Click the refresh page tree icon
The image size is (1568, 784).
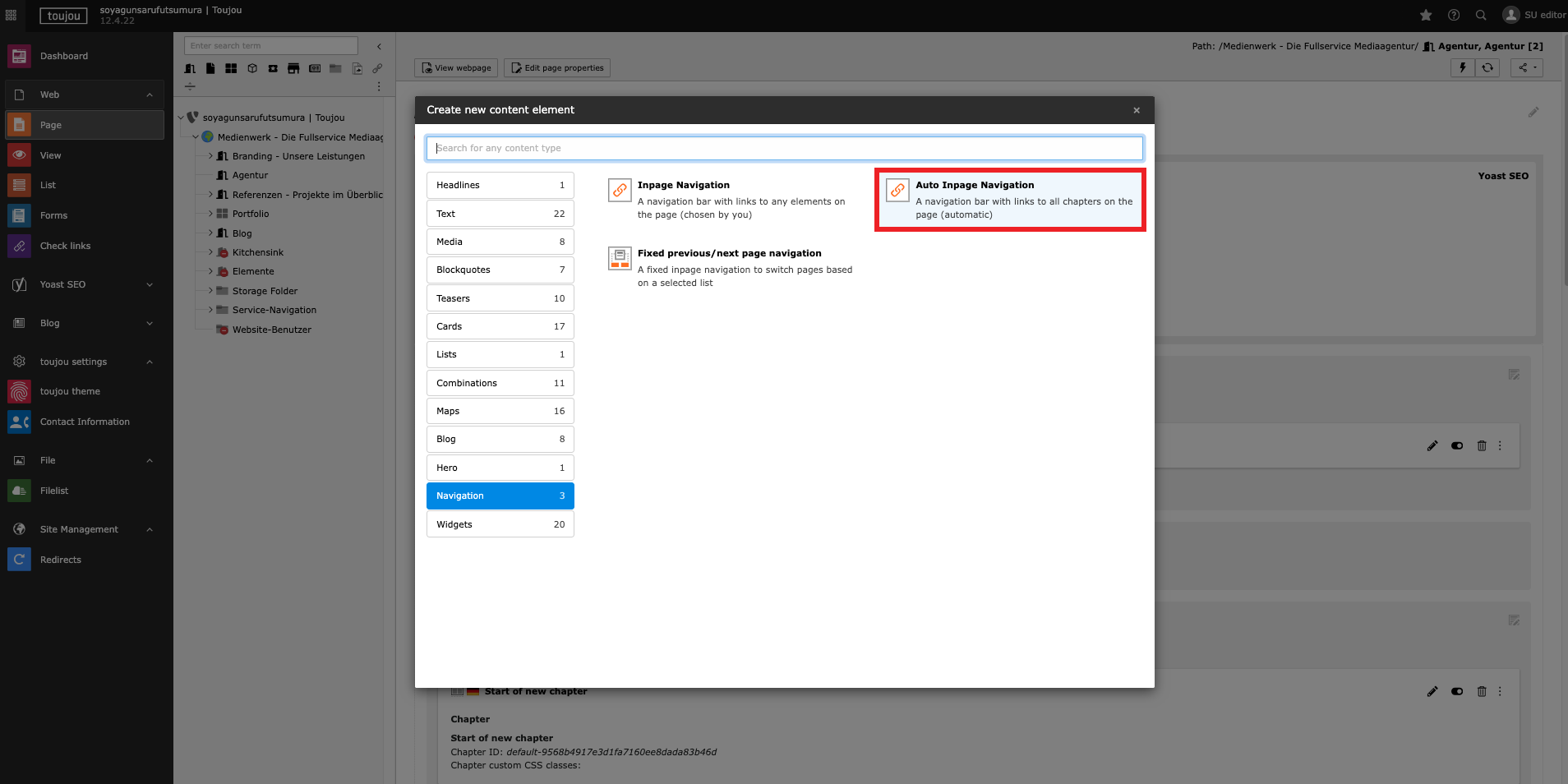[1487, 68]
